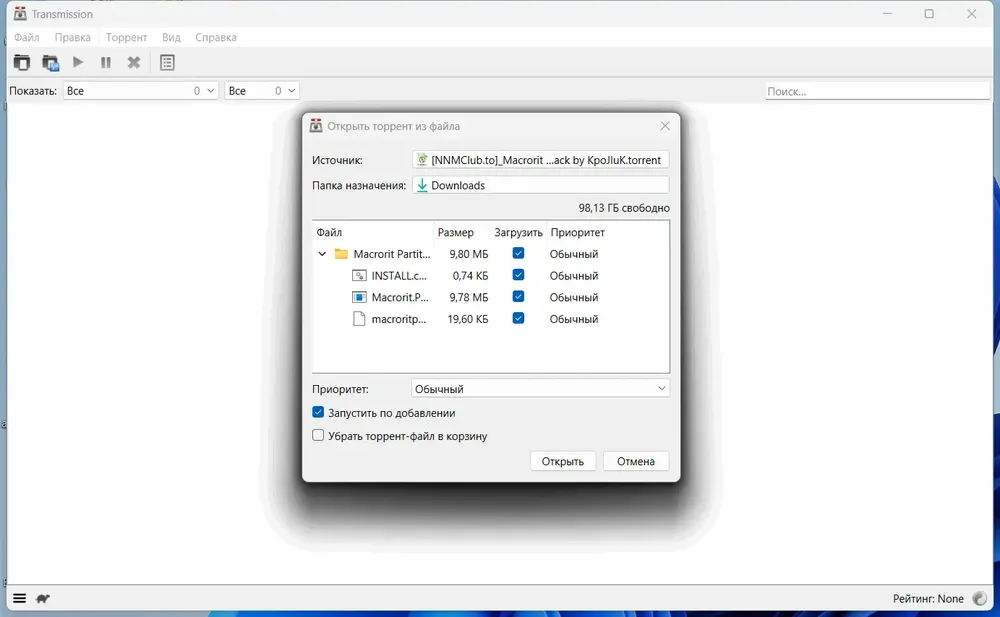Start torrent with the play icon
The height and width of the screenshot is (617, 1000).
point(78,62)
